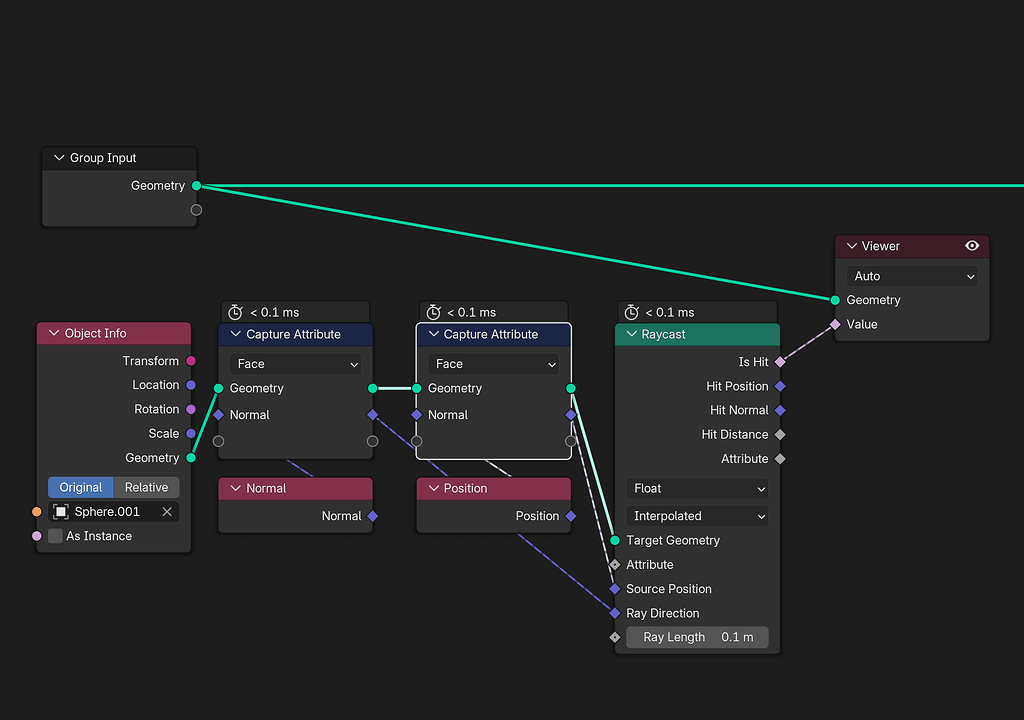Click the Raycast Attribute input socket
Viewport: 1024px width, 720px height.
615,565
